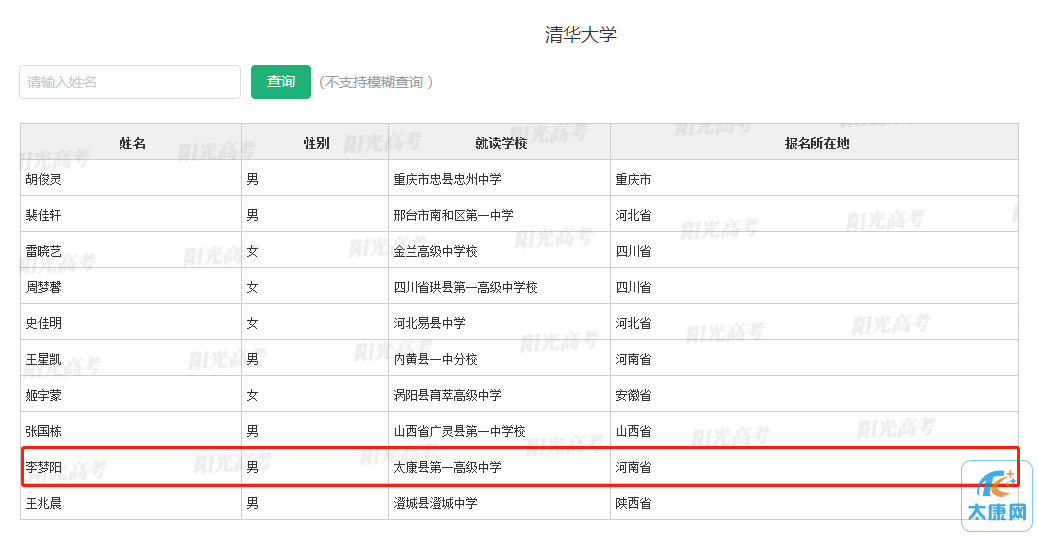Image resolution: width=1038 pixels, height=537 pixels.
Task: Click the 清华大学 page title
Action: pos(581,34)
